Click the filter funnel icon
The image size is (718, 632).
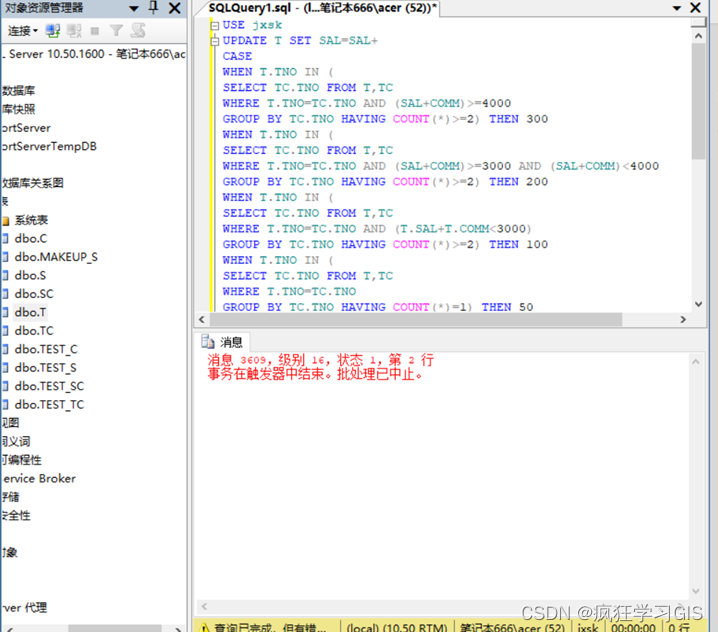(x=116, y=31)
